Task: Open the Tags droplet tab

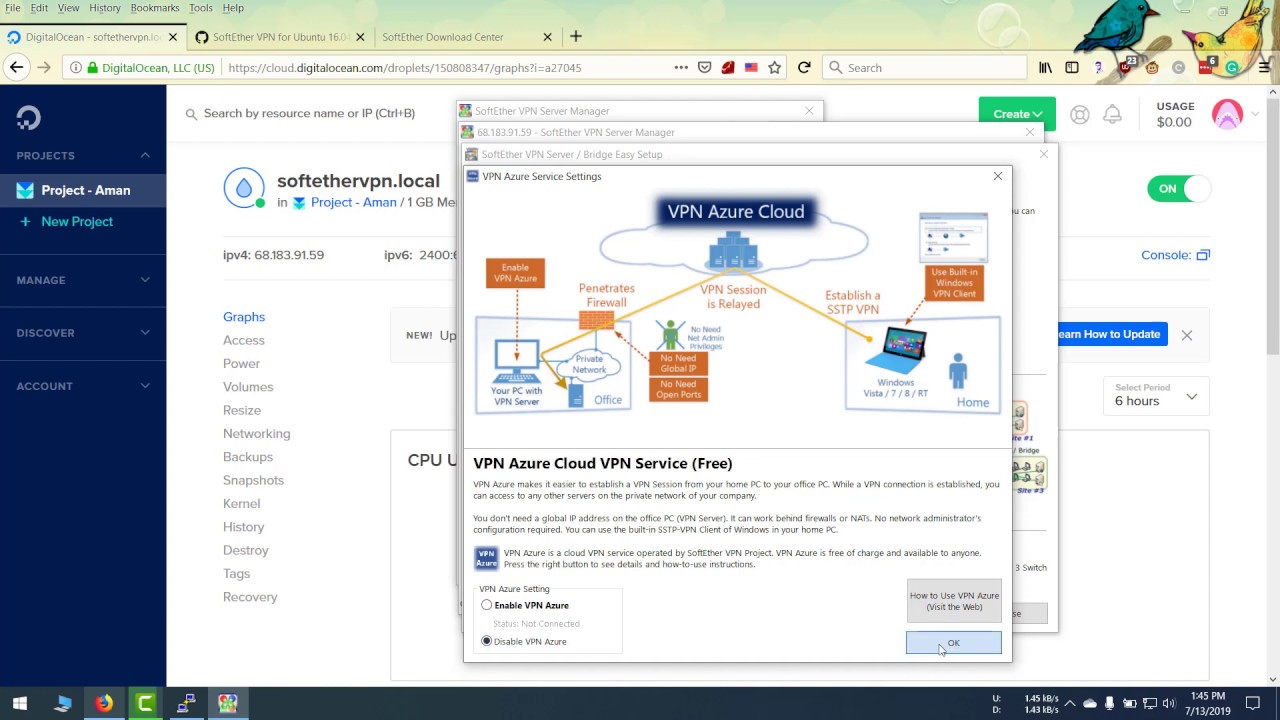Action: pos(237,574)
